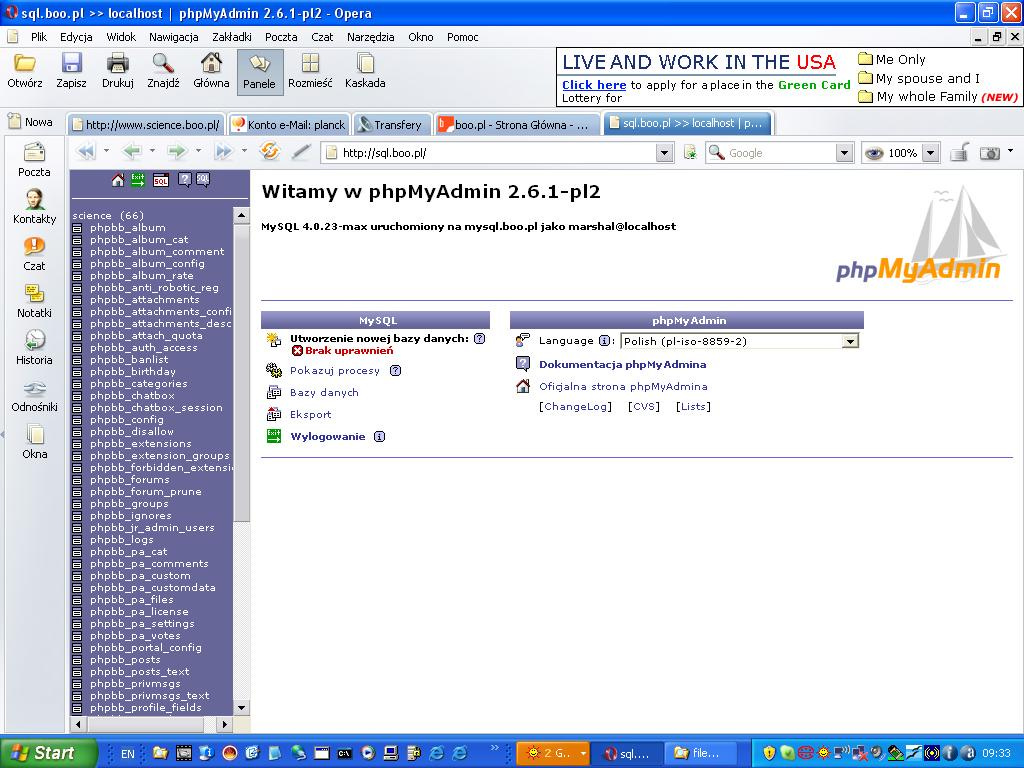
Task: Open the ChangeLog link
Action: coord(575,407)
